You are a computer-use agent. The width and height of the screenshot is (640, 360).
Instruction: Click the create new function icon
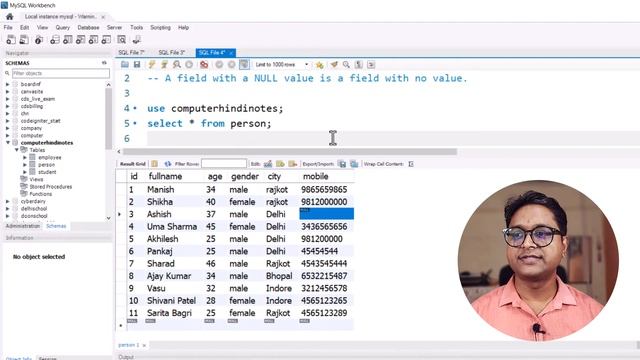tap(107, 40)
